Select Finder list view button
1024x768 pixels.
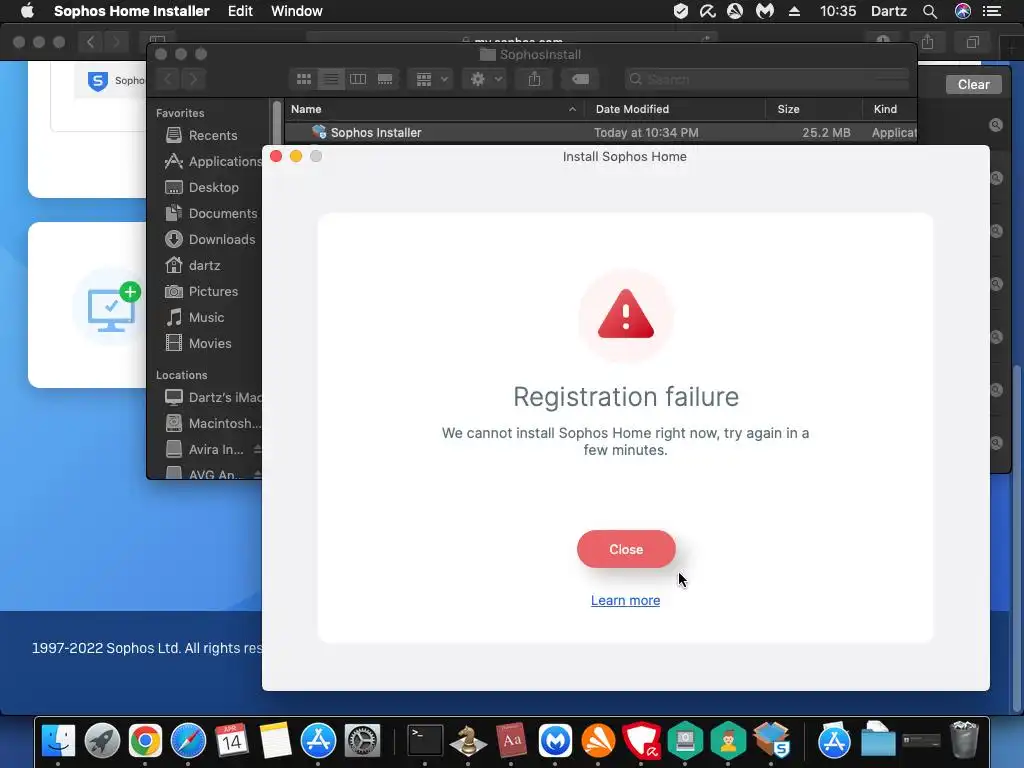[x=331, y=79]
